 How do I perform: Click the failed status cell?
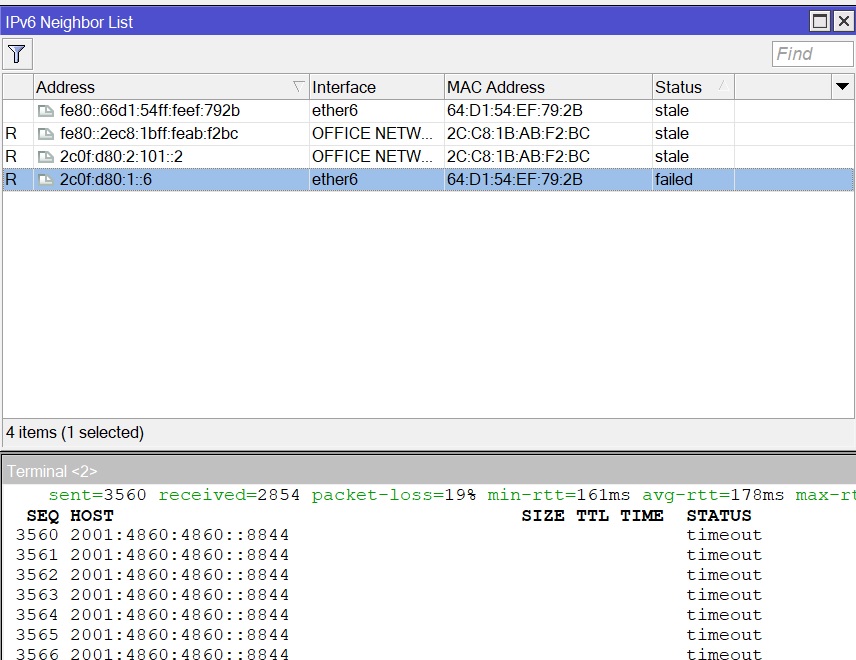coord(674,180)
